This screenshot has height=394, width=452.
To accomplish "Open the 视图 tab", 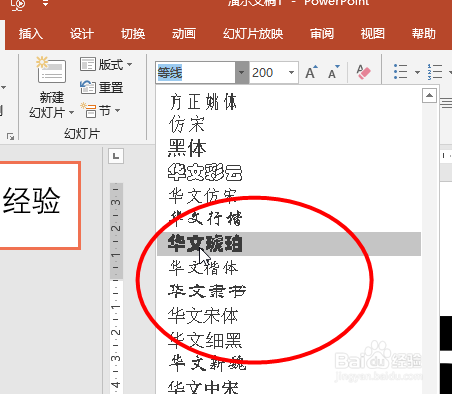I will tap(373, 34).
